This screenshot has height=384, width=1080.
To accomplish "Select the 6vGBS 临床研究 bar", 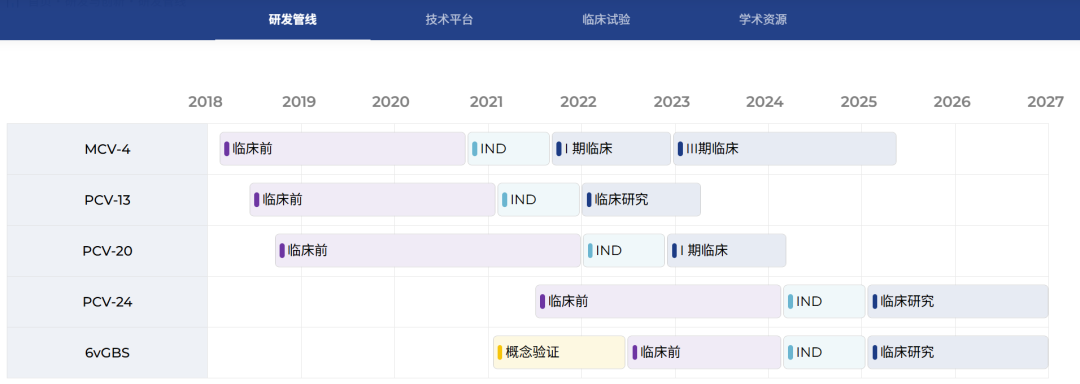I will (x=958, y=352).
